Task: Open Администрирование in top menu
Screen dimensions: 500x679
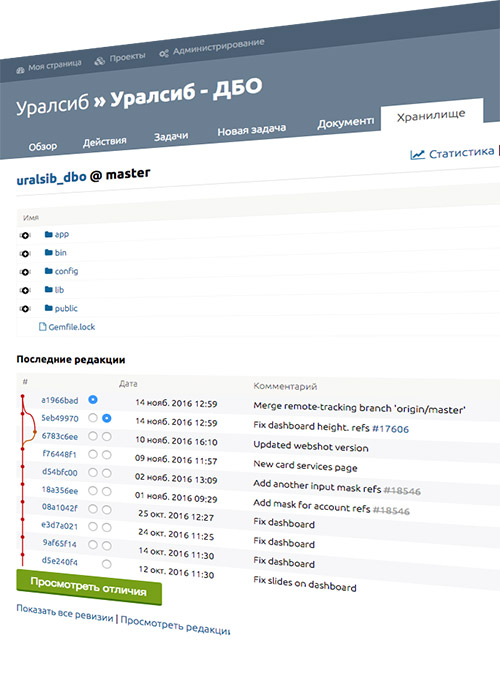Action: (219, 47)
